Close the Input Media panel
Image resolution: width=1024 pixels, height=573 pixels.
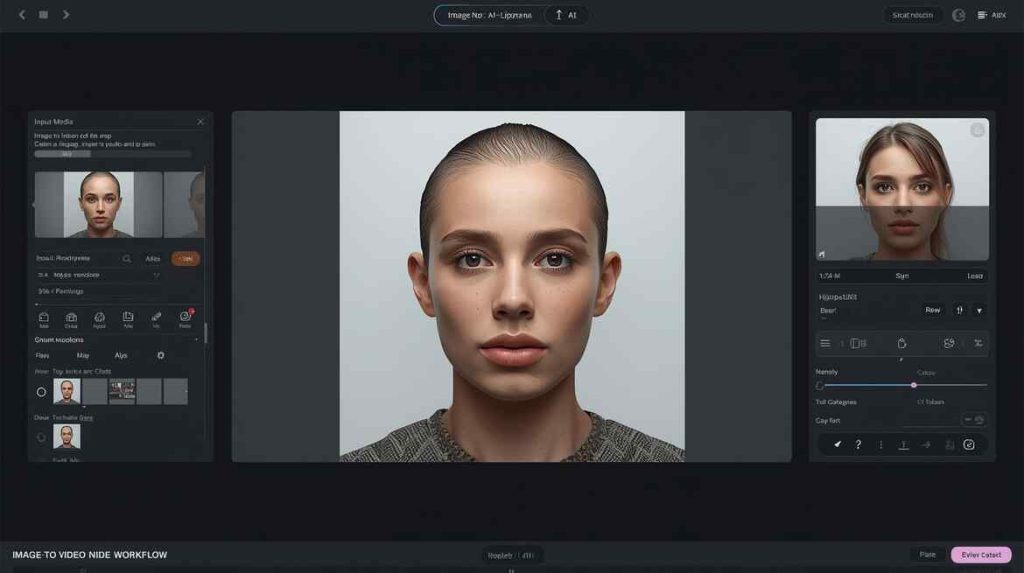pyautogui.click(x=200, y=122)
